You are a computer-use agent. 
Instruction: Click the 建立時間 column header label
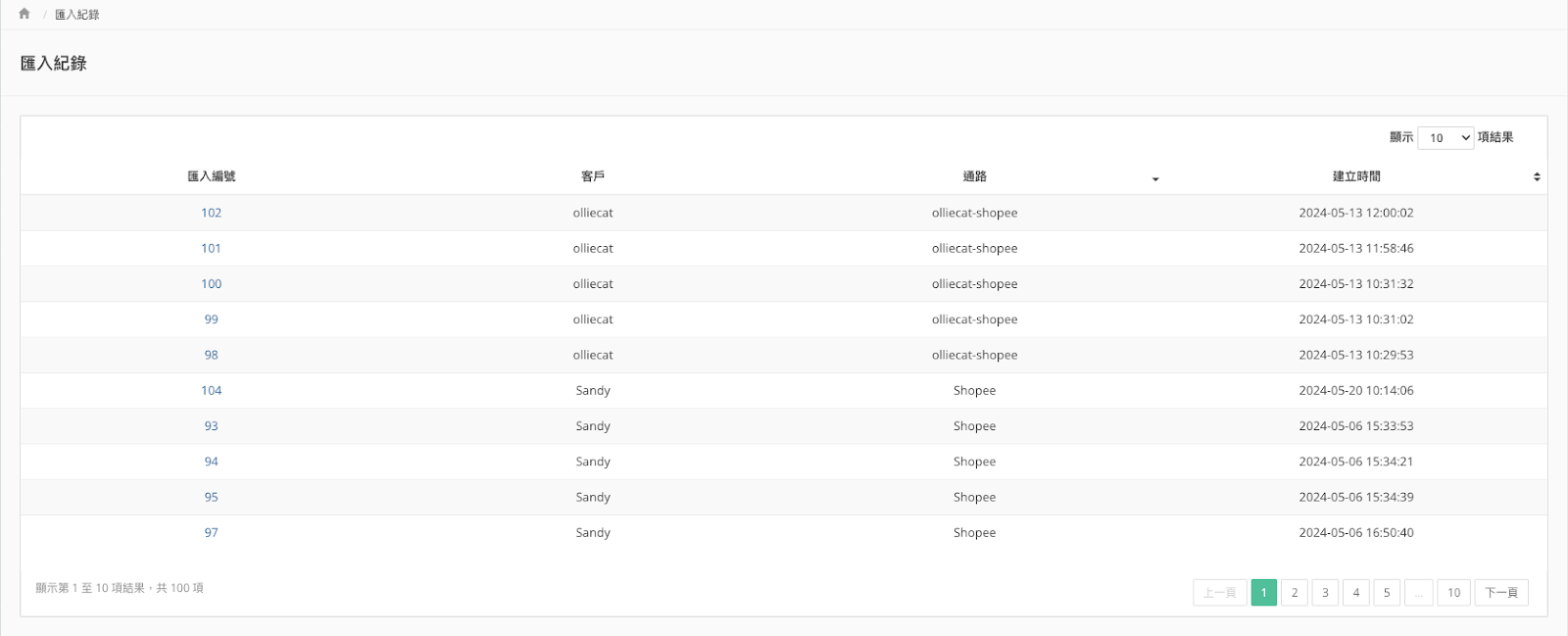click(x=1356, y=176)
